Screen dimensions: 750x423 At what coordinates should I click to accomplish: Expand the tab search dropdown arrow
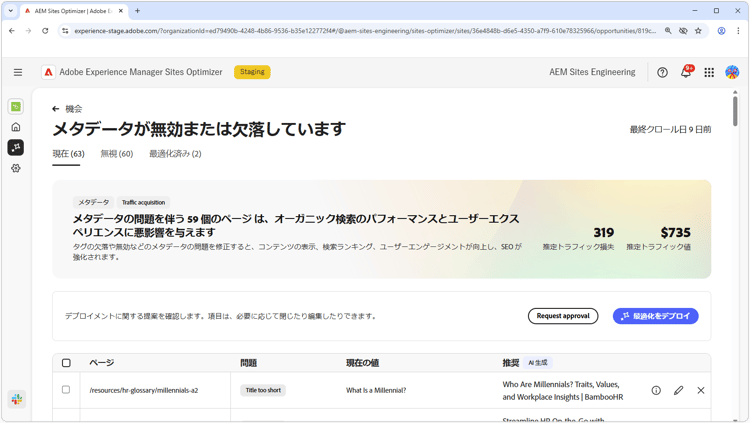click(11, 11)
